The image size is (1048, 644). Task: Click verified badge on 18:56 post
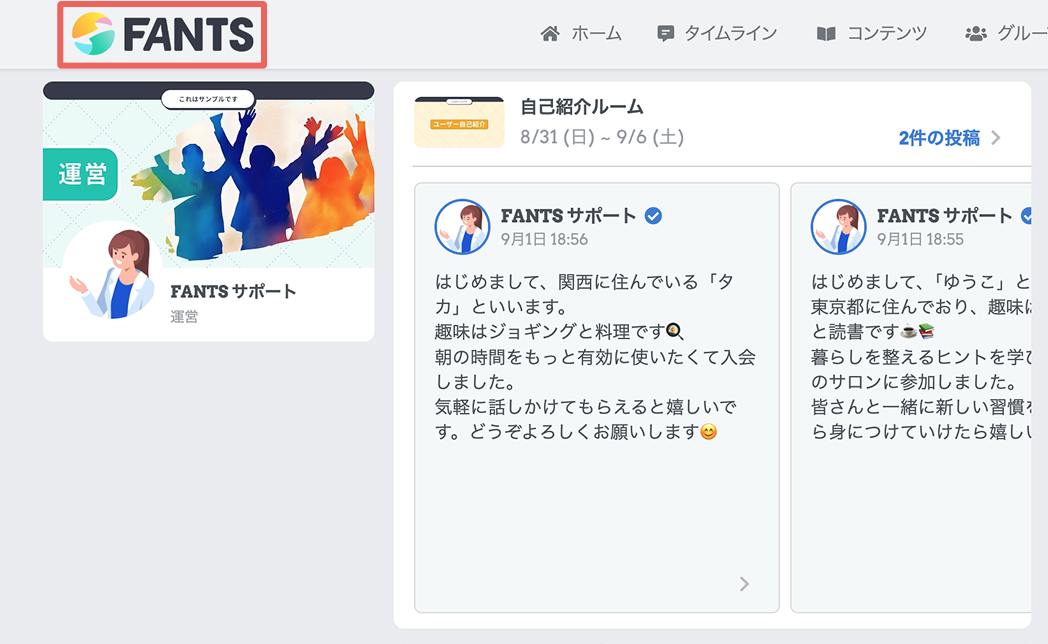coord(653,216)
